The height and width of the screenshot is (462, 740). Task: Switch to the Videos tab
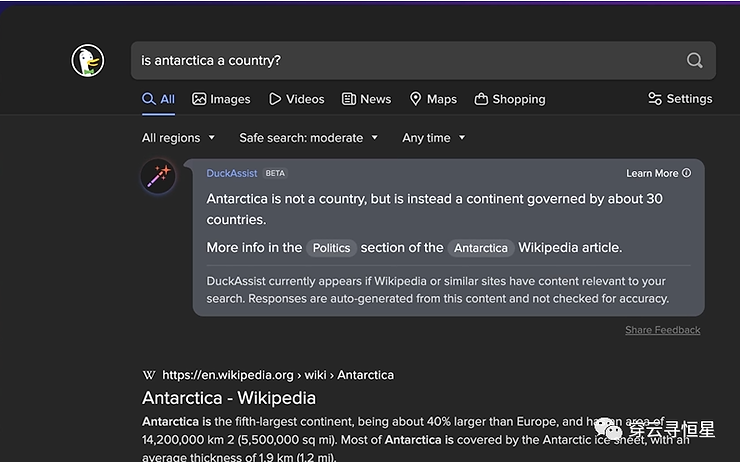point(296,99)
